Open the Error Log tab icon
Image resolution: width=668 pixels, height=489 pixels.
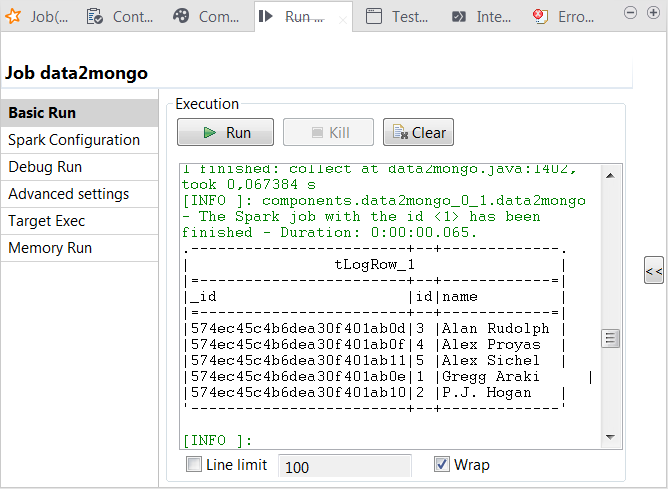point(541,16)
